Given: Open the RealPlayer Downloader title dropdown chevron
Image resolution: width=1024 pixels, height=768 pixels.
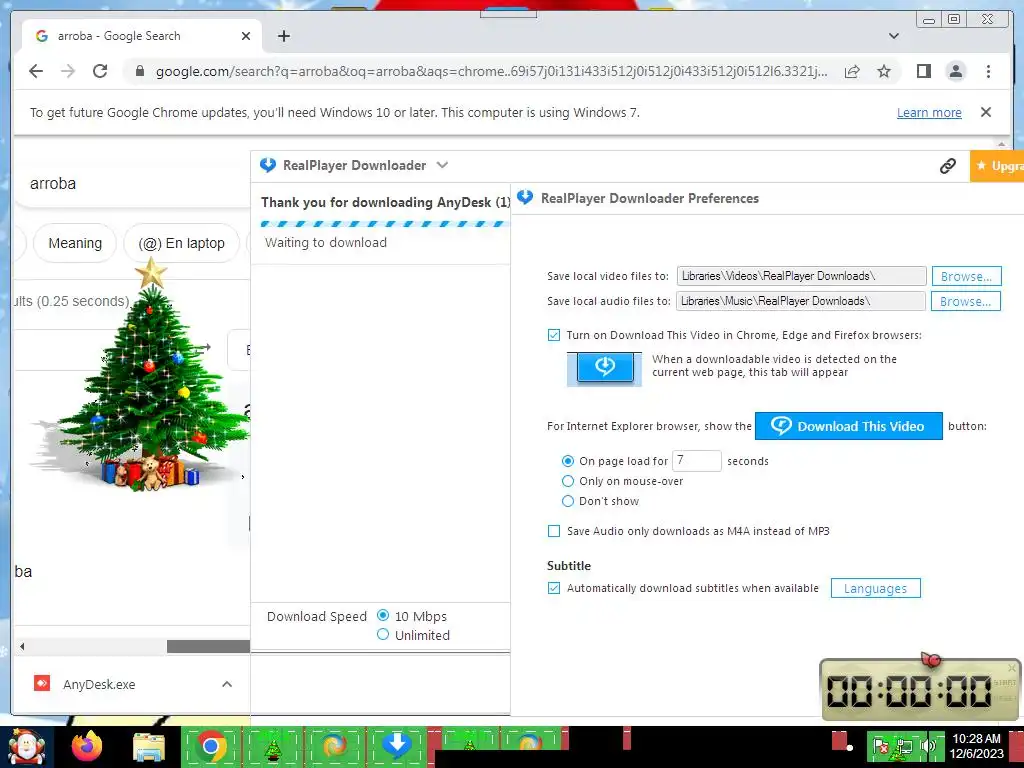Looking at the screenshot, I should [x=442, y=165].
